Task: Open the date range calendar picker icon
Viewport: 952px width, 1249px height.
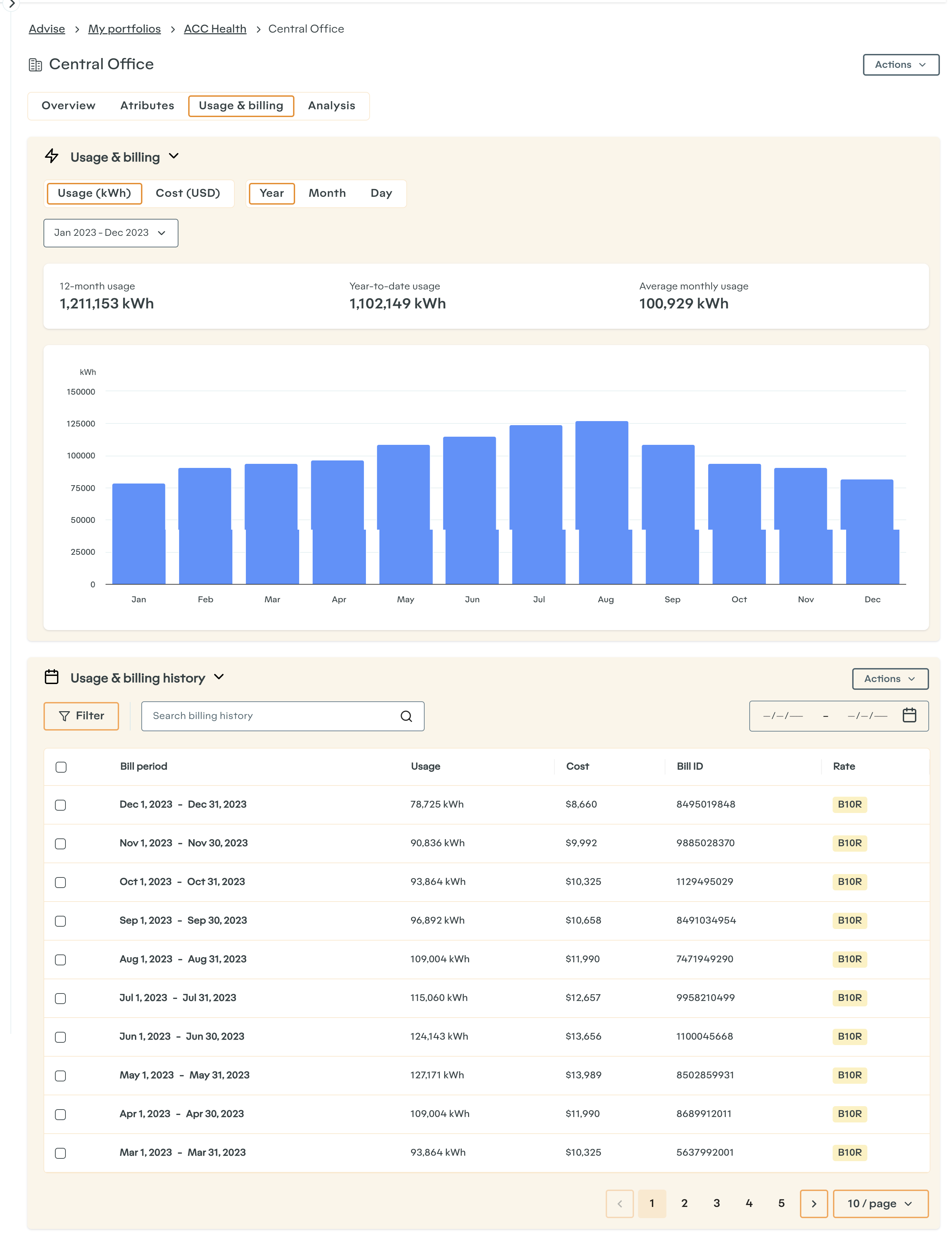Action: click(x=910, y=716)
